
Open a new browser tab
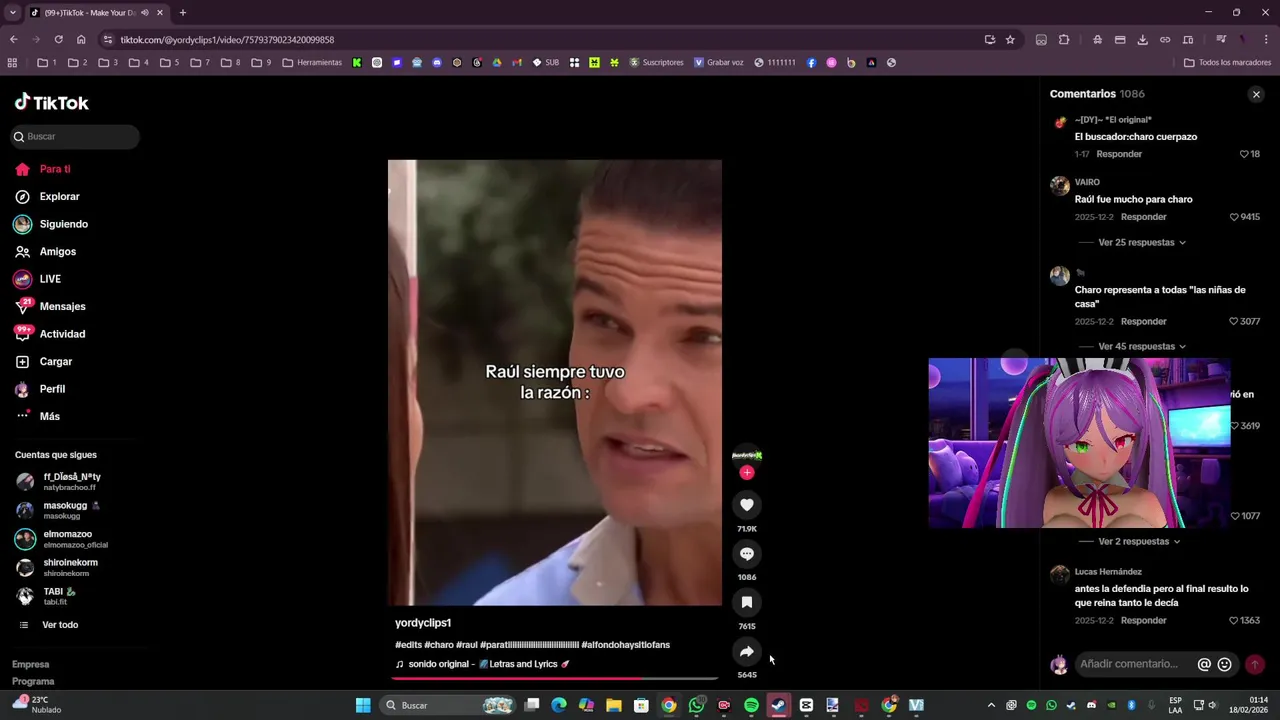(182, 13)
